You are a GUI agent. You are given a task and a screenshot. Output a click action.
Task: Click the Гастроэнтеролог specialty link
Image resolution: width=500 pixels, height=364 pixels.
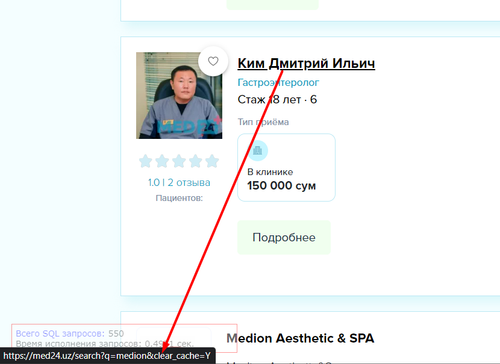(278, 82)
